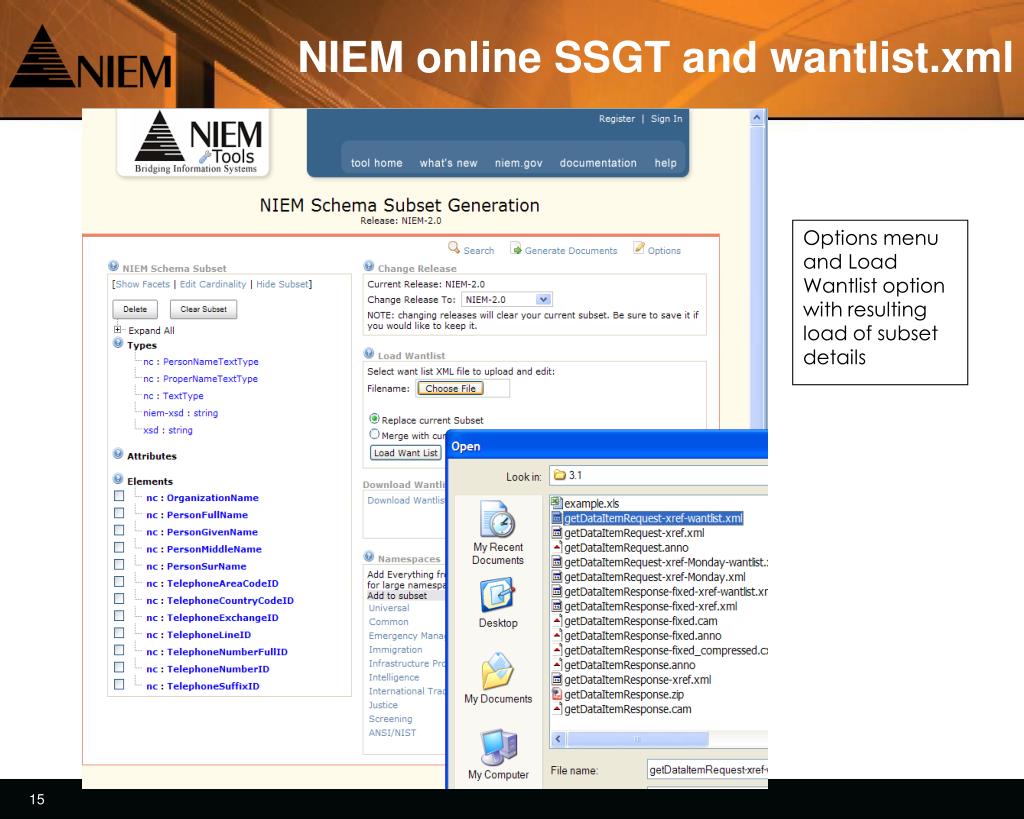
Task: Click the Edit Cardinality link
Action: click(x=213, y=284)
